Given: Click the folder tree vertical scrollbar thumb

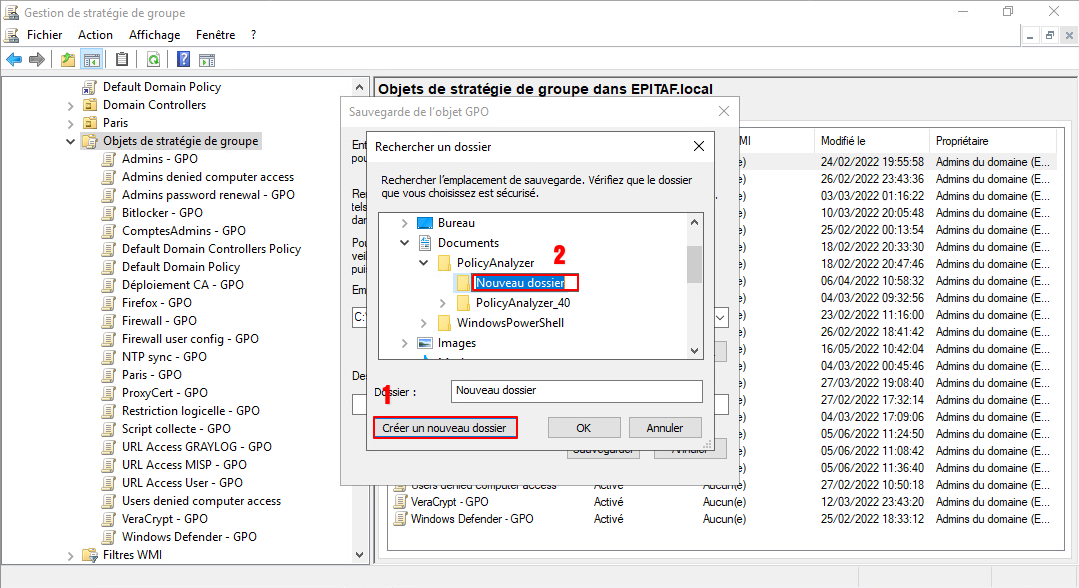Looking at the screenshot, I should pos(694,265).
